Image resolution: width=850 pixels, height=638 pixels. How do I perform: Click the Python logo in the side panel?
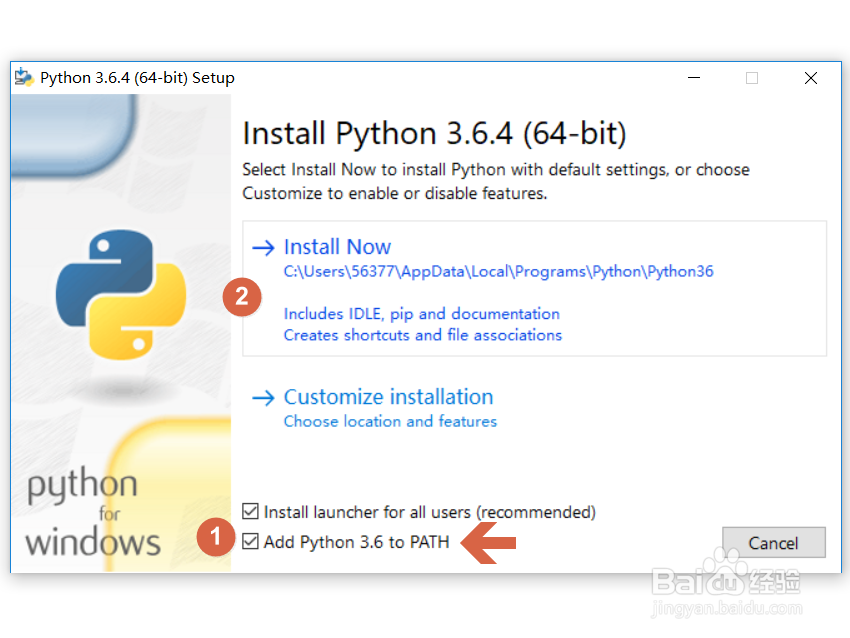[x=121, y=294]
